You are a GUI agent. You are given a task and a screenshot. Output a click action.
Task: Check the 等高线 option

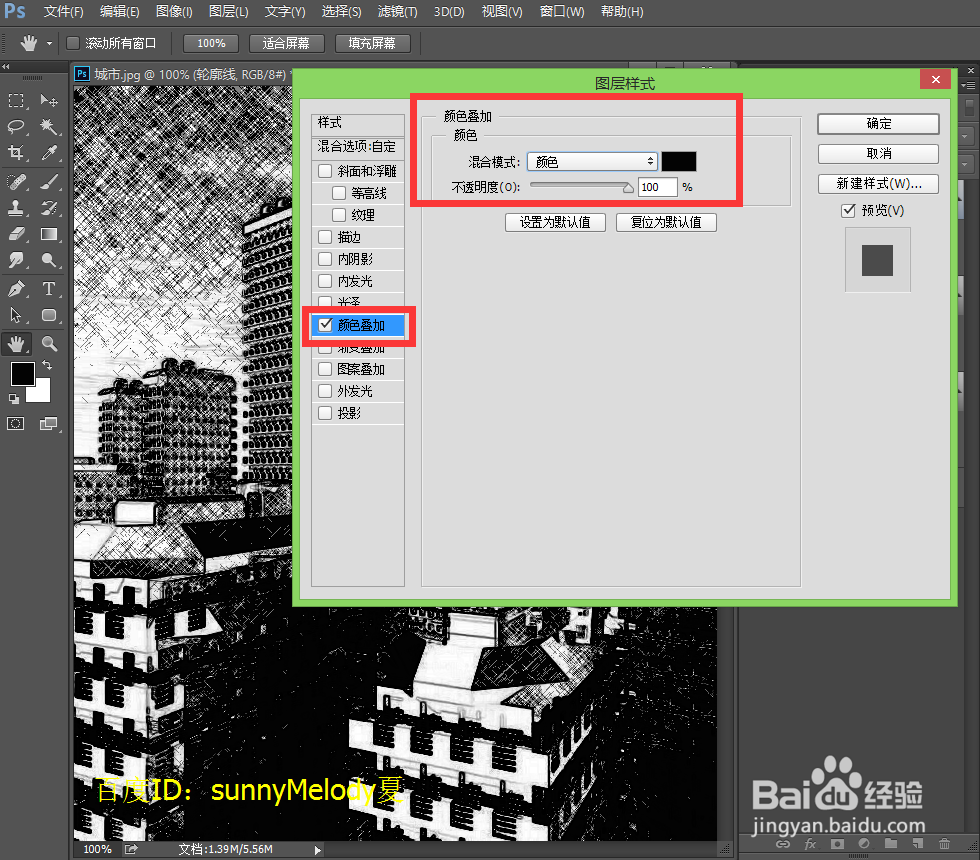339,192
